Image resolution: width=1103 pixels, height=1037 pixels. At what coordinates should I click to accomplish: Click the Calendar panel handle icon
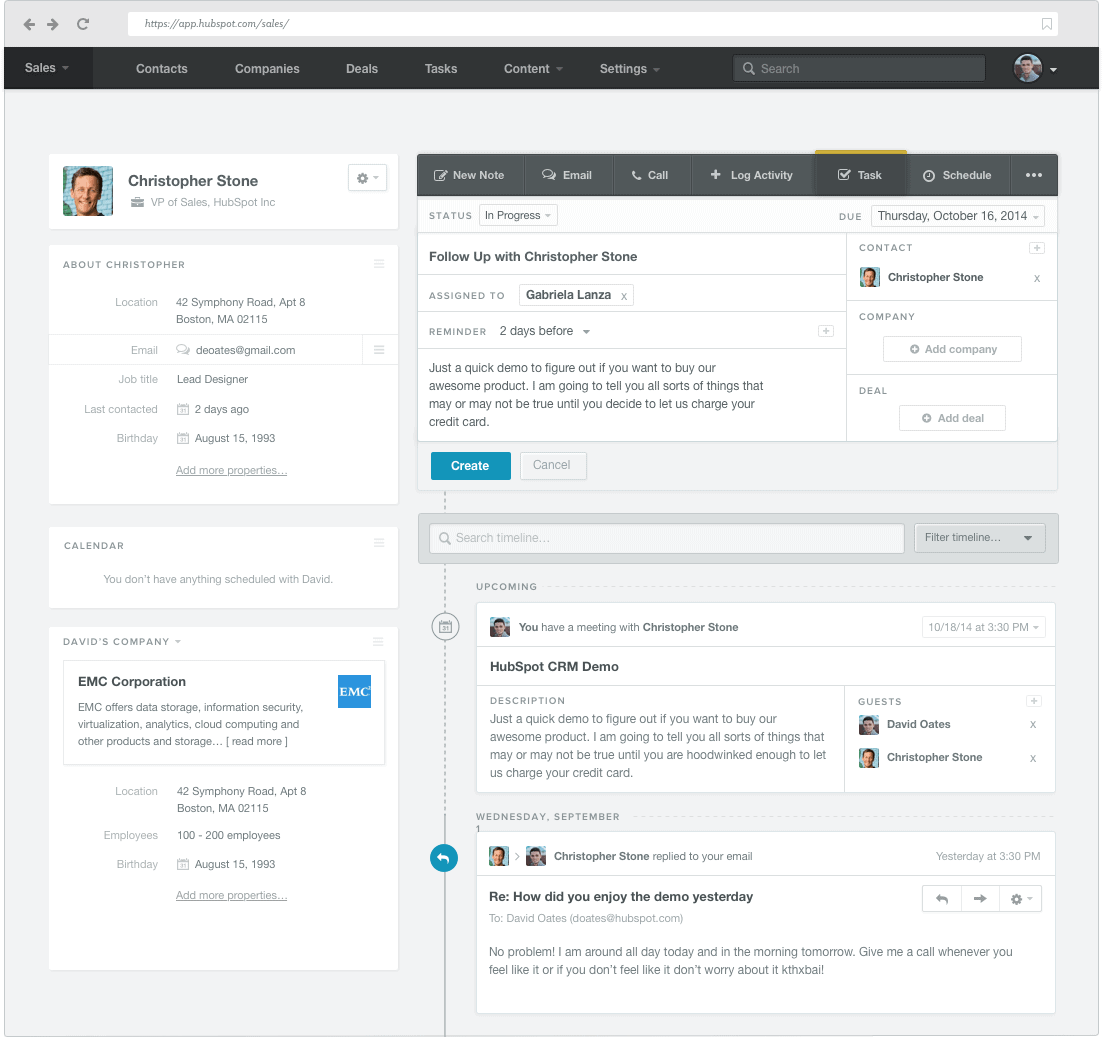coord(379,543)
